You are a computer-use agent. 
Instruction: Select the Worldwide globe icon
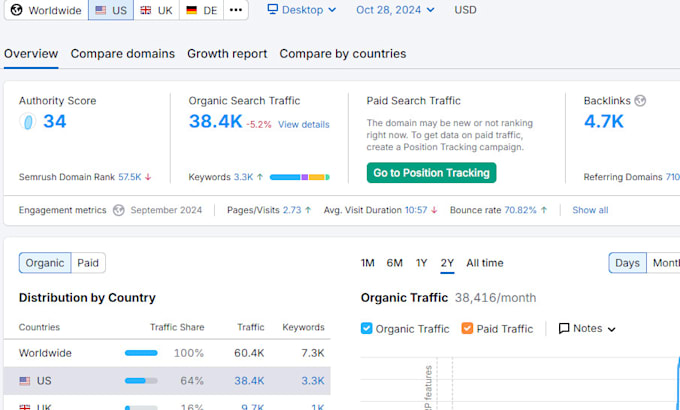tap(16, 10)
